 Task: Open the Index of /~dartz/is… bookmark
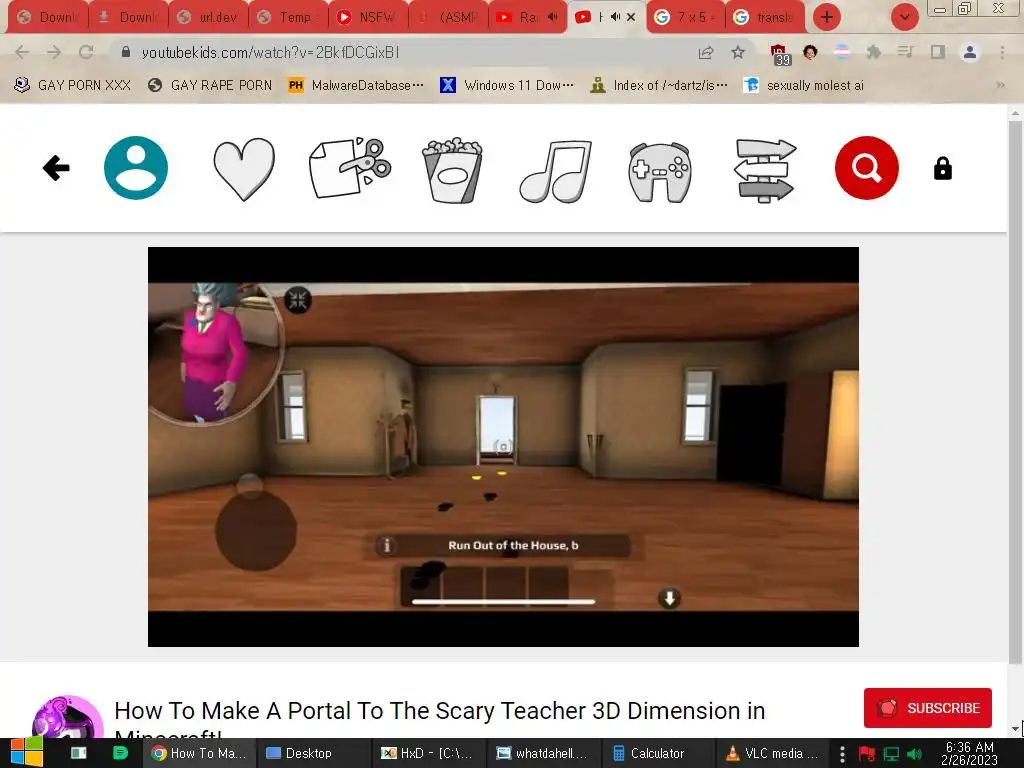point(658,86)
